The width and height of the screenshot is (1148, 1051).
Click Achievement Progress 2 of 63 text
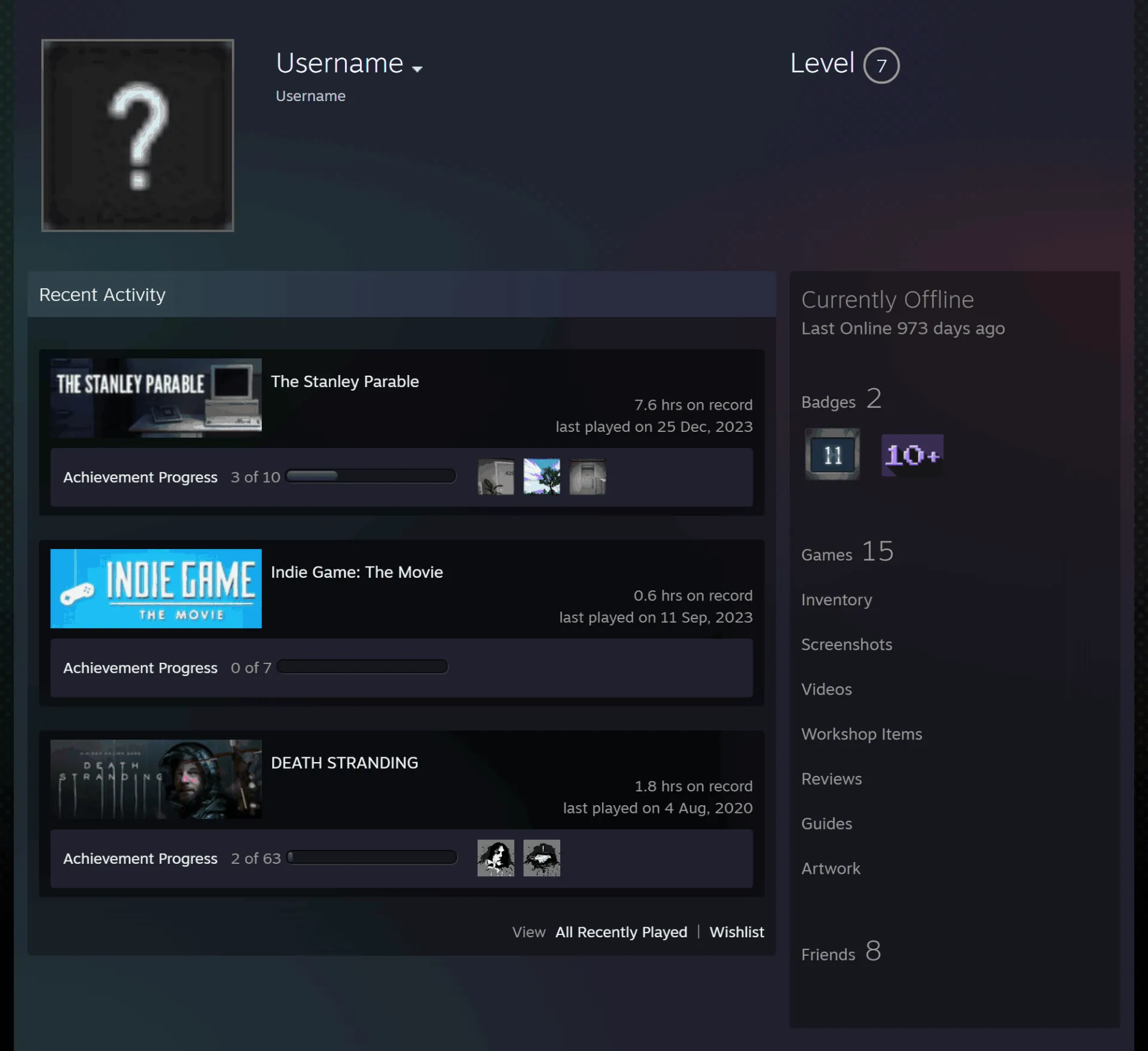click(172, 858)
